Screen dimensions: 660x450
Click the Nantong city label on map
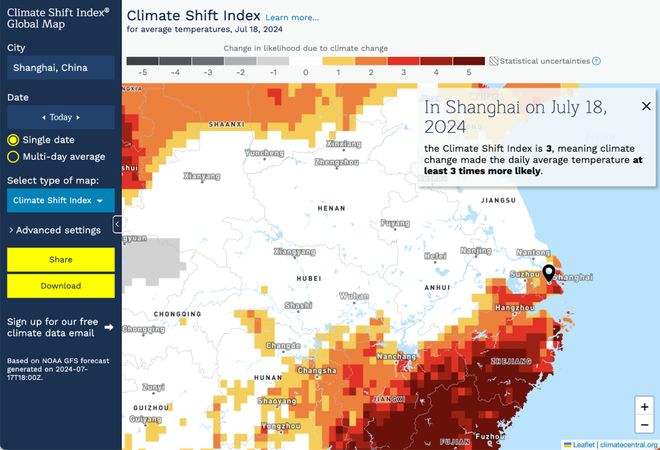coord(533,252)
